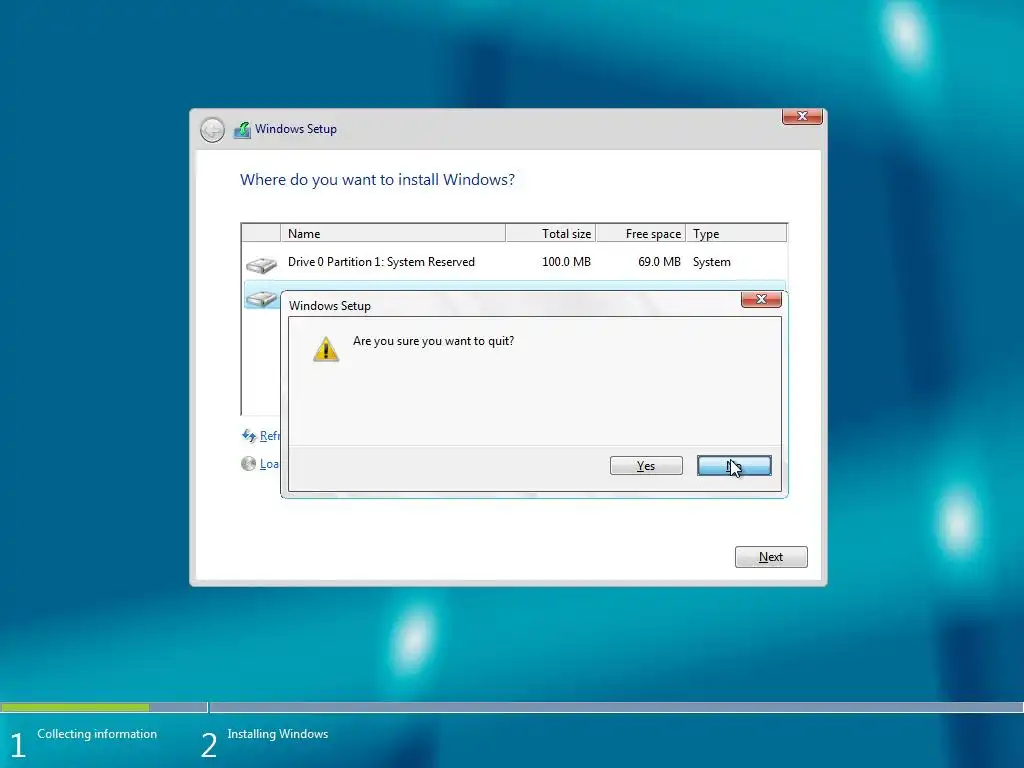Sort partitions by Name column header
The image size is (1024, 768).
392,233
